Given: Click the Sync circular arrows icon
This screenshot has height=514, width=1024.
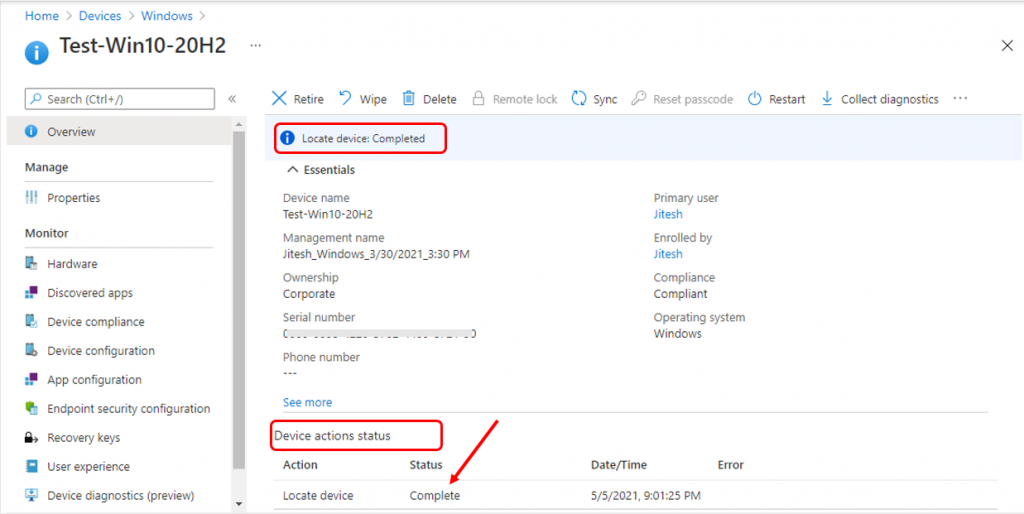Looking at the screenshot, I should click(x=579, y=99).
